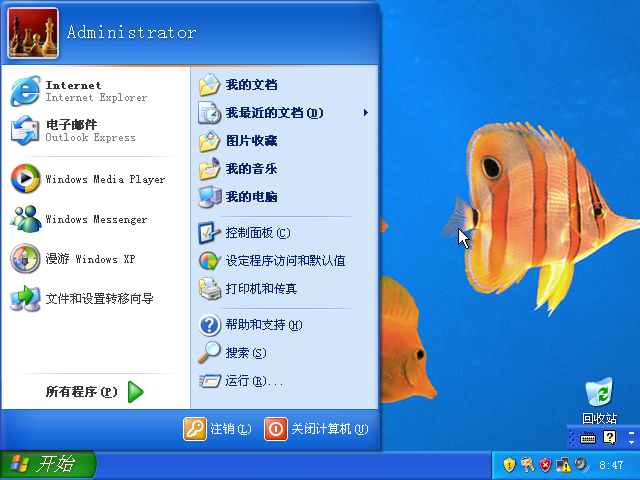Choose 帮助和支持(H) text entry

(264, 325)
